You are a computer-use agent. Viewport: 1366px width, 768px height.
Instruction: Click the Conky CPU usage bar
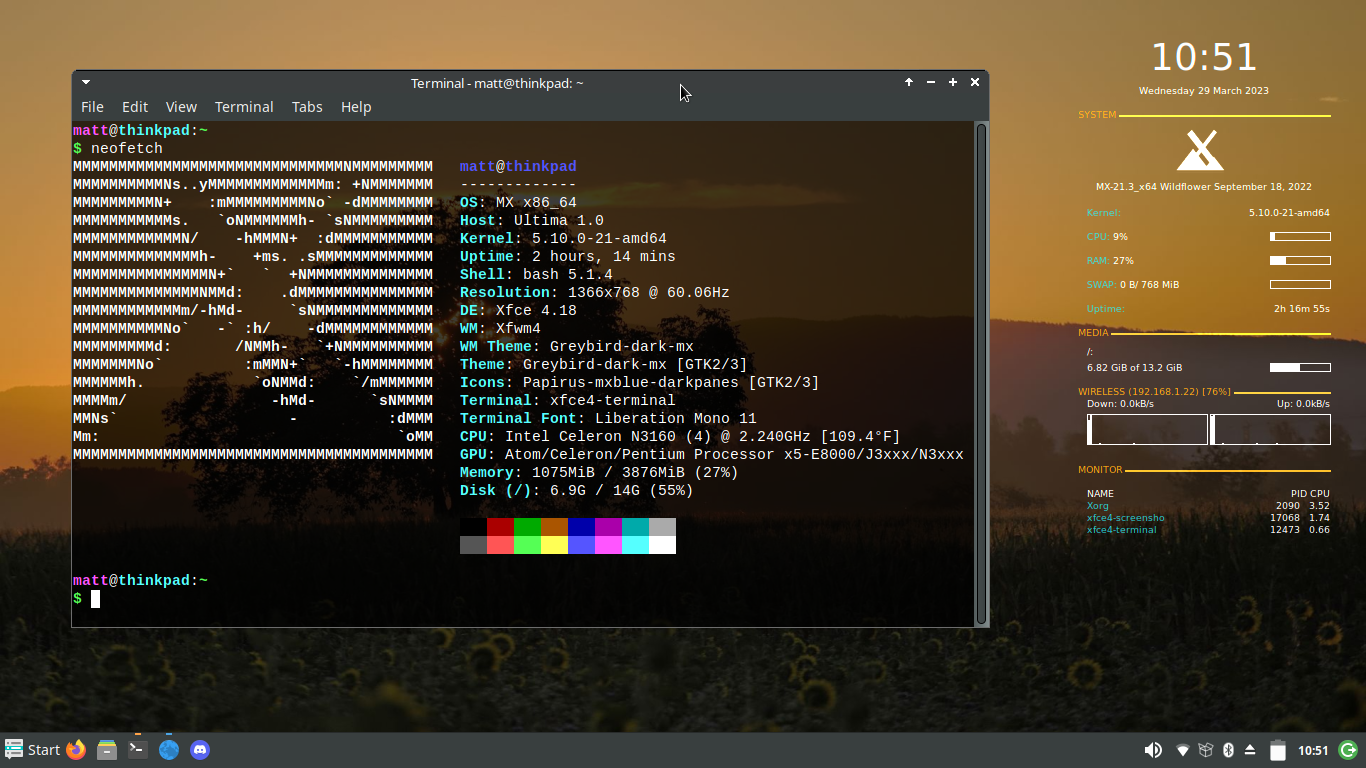click(1300, 237)
